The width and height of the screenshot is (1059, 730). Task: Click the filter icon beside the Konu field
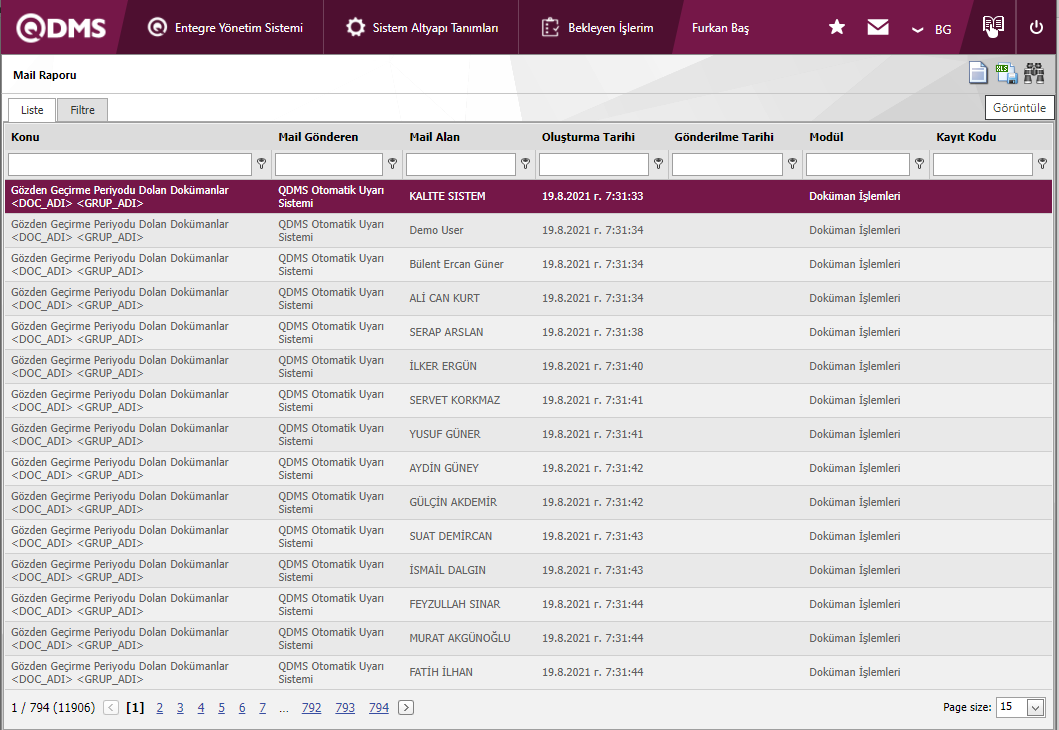(x=262, y=164)
